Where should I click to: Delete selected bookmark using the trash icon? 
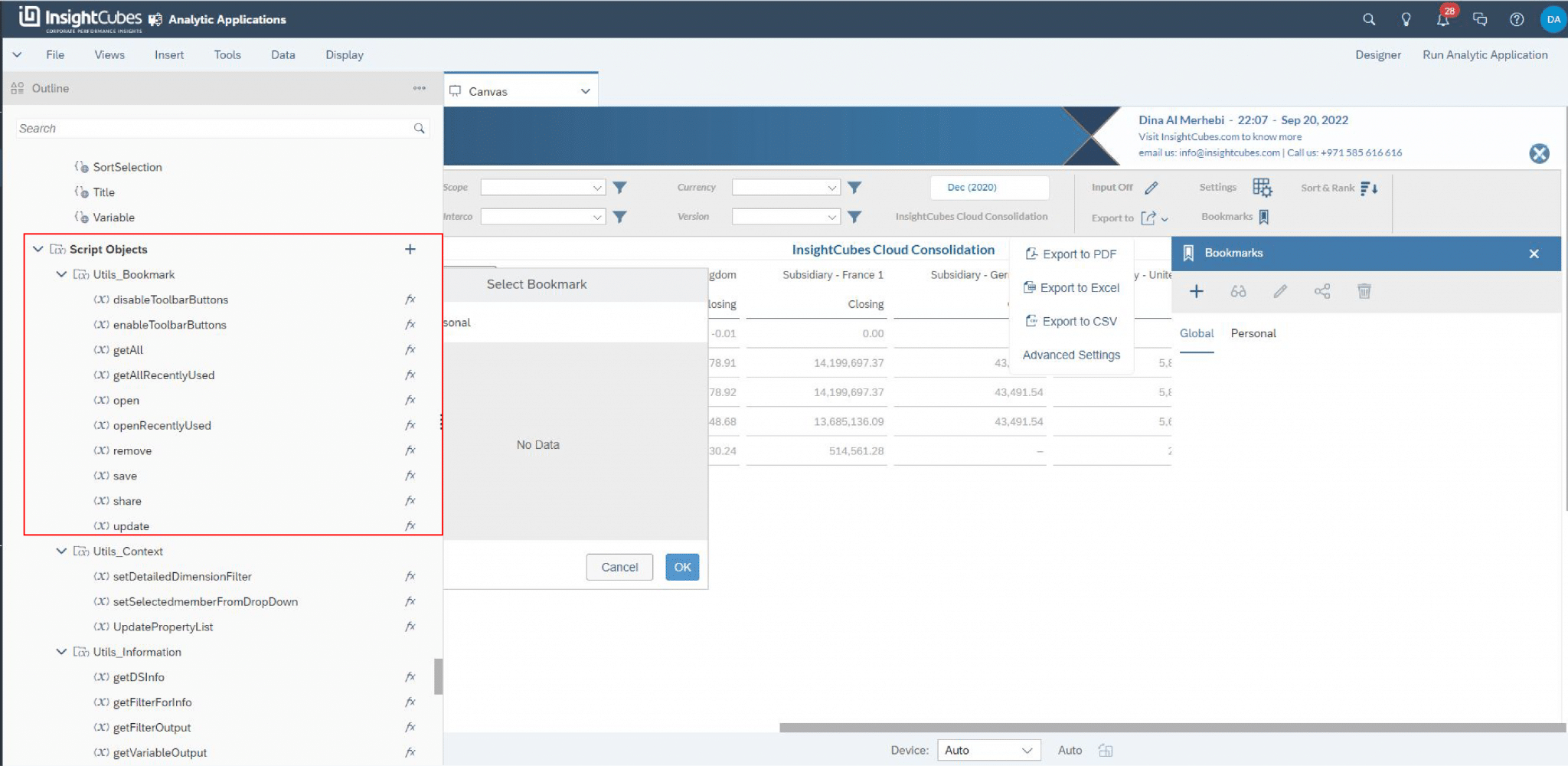[x=1364, y=291]
